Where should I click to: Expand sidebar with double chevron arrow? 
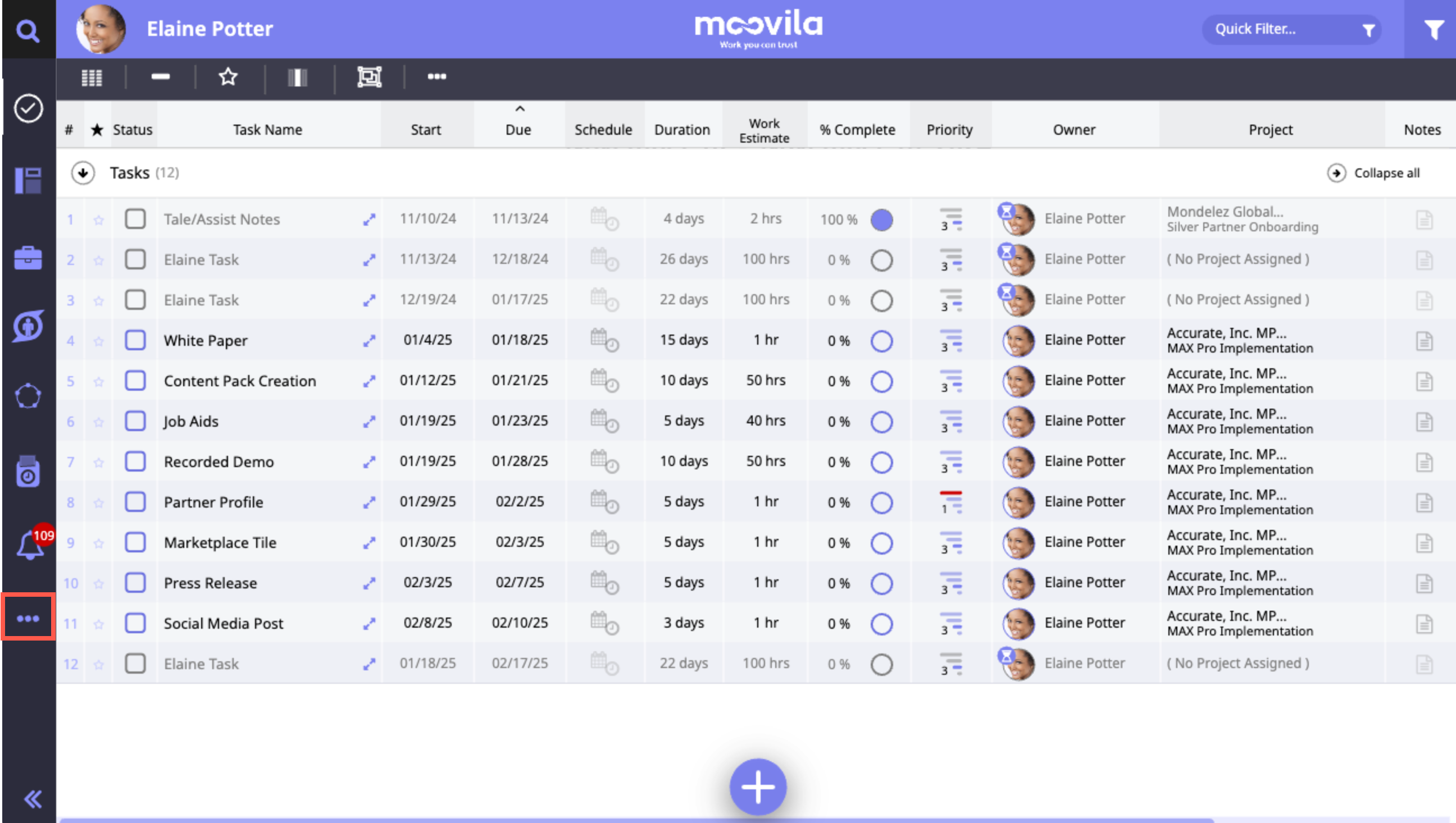pos(32,799)
